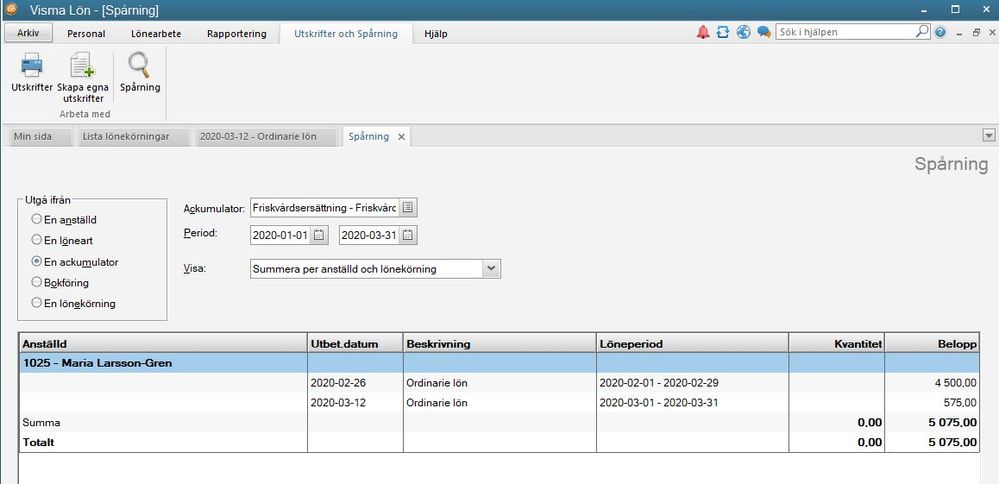
Task: Open the Lönearbete ribbon tab
Action: pyautogui.click(x=156, y=33)
